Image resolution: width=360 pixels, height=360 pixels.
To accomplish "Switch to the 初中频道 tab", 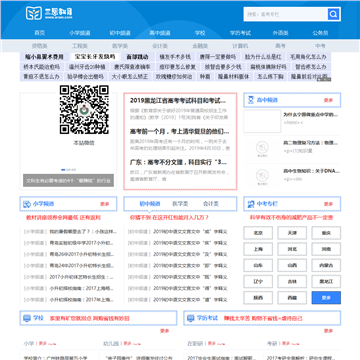I will click(x=150, y=204).
